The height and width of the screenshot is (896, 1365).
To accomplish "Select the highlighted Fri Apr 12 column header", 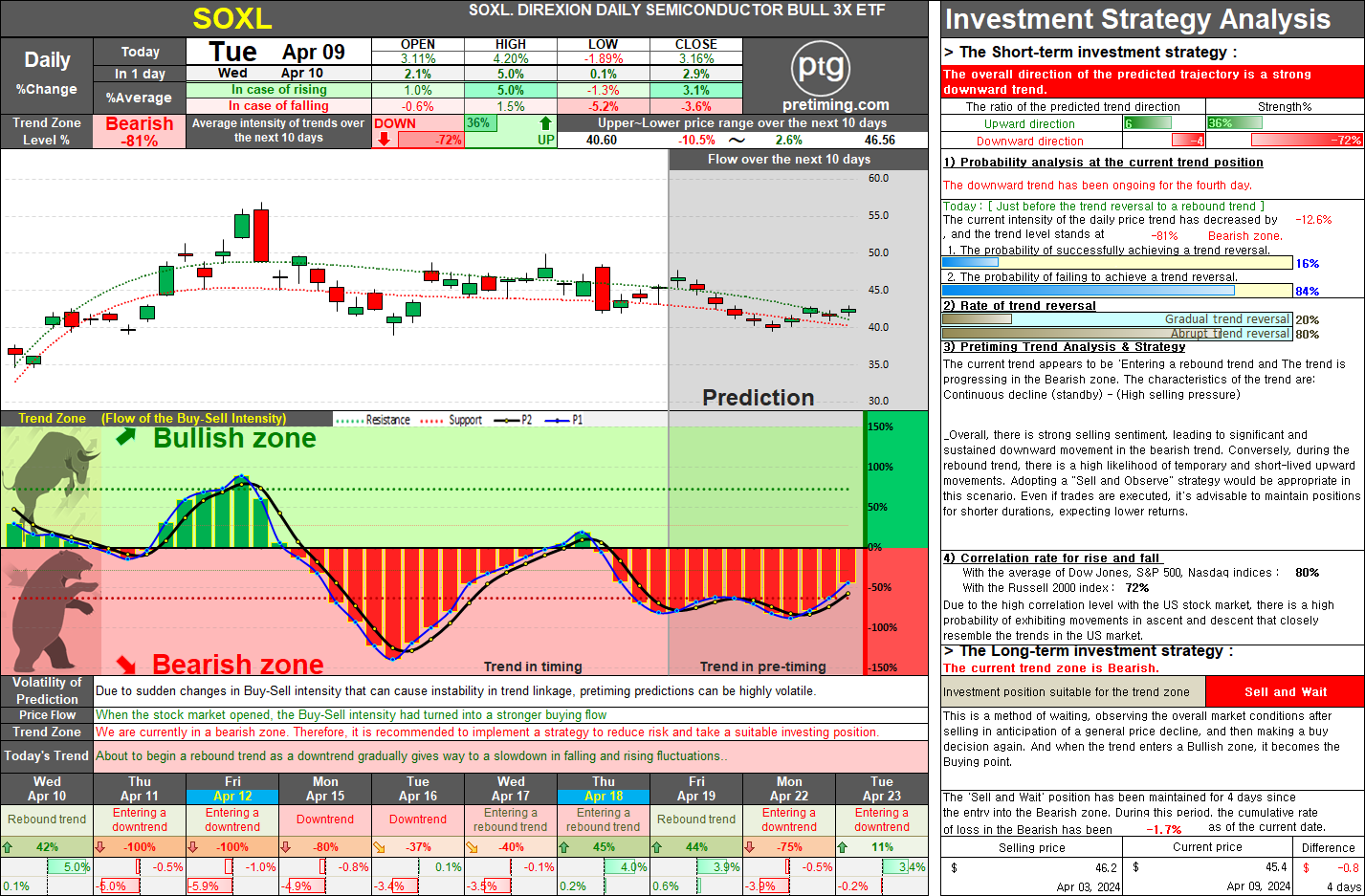I will 232,789.
